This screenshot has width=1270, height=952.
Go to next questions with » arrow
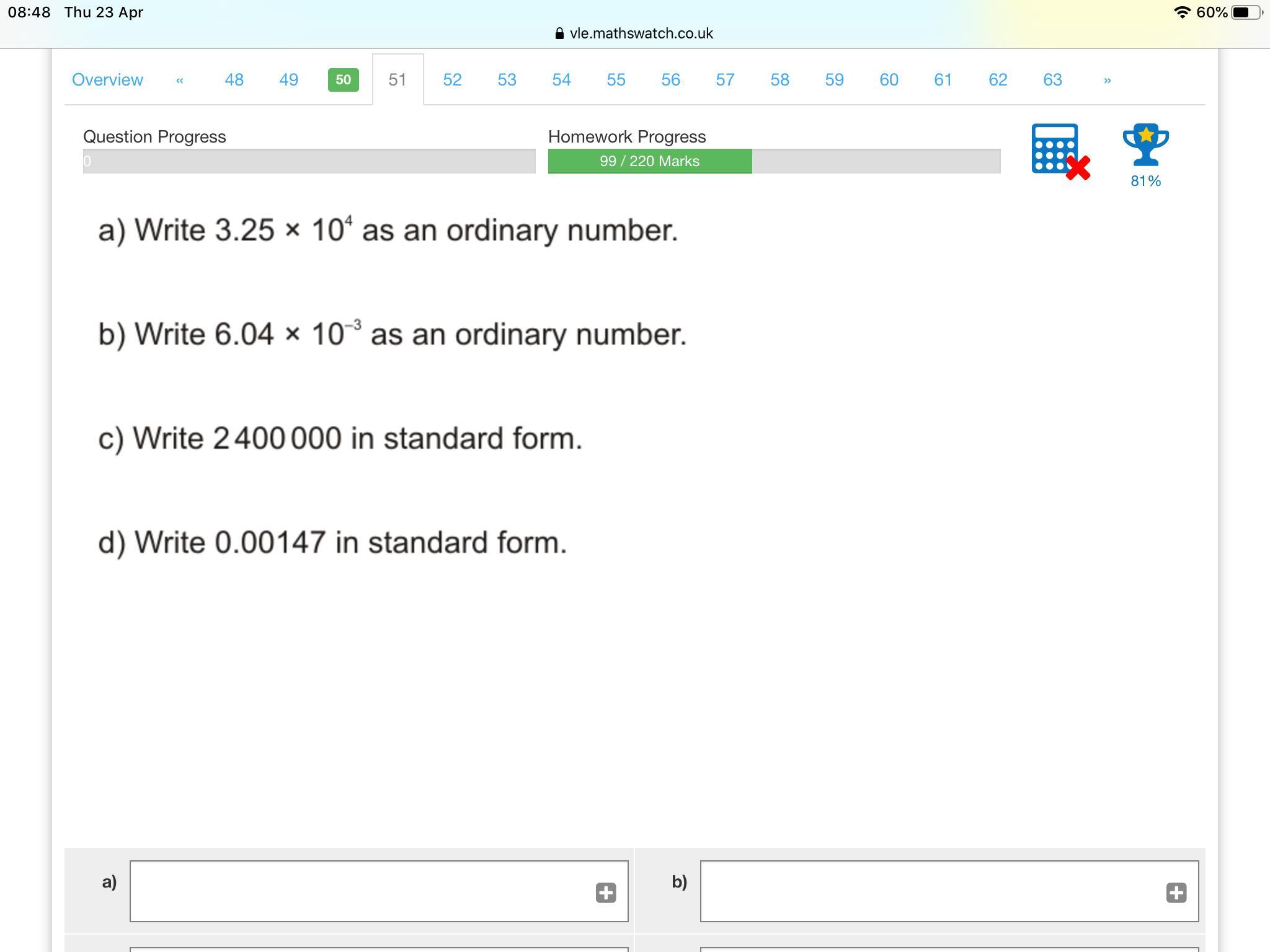pos(1107,80)
